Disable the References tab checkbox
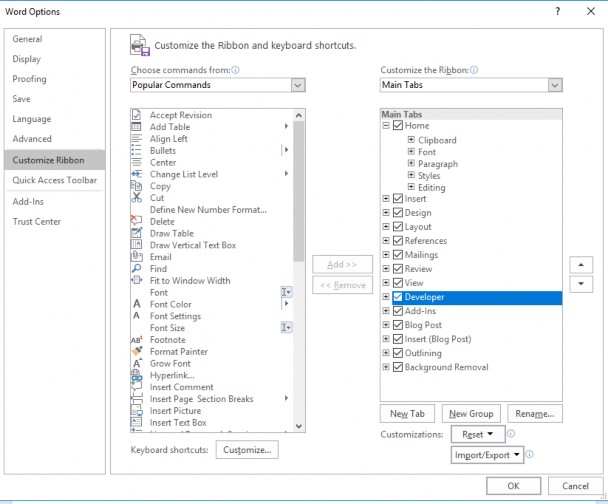 (x=398, y=240)
